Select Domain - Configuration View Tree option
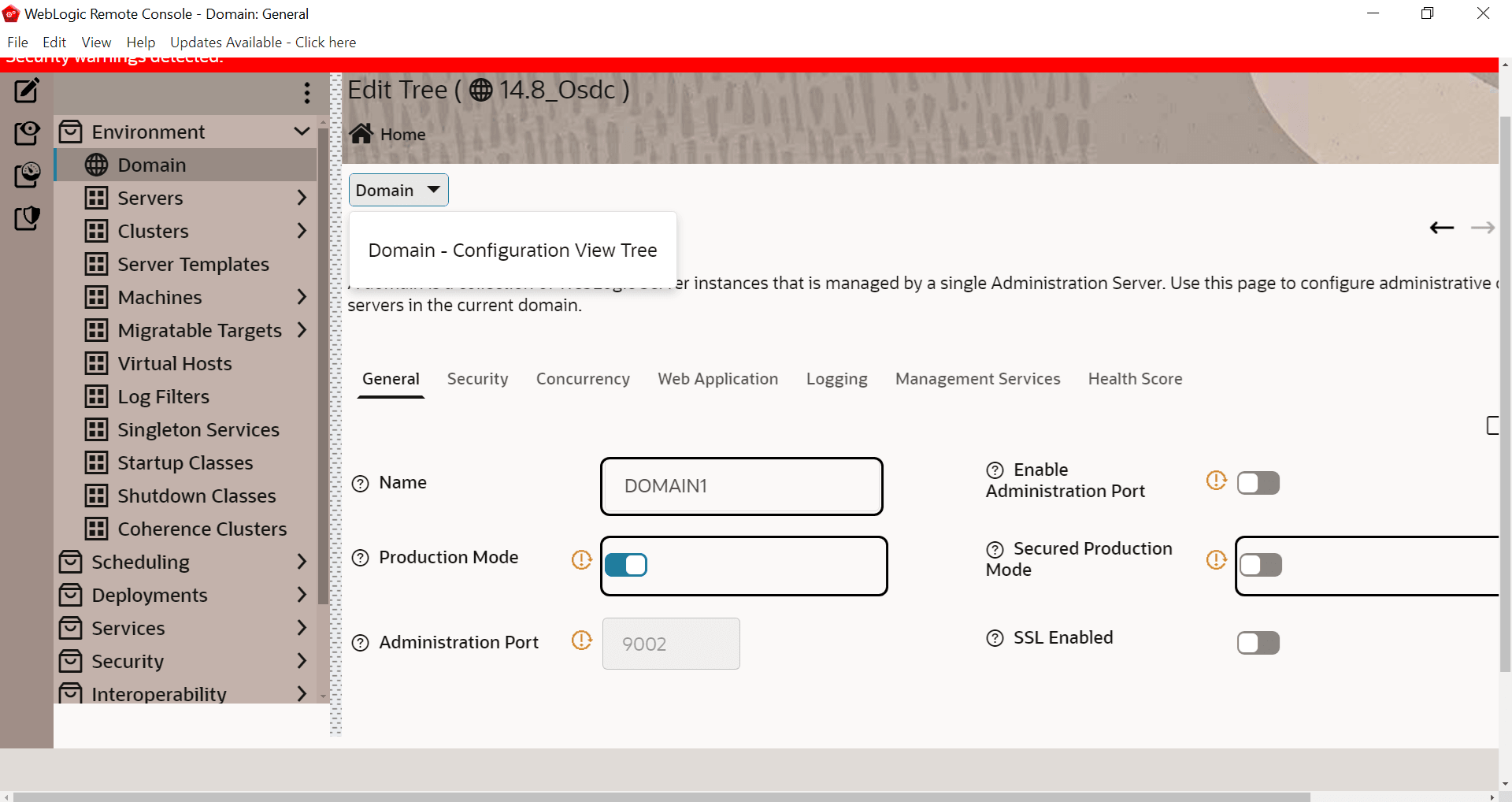 [513, 251]
